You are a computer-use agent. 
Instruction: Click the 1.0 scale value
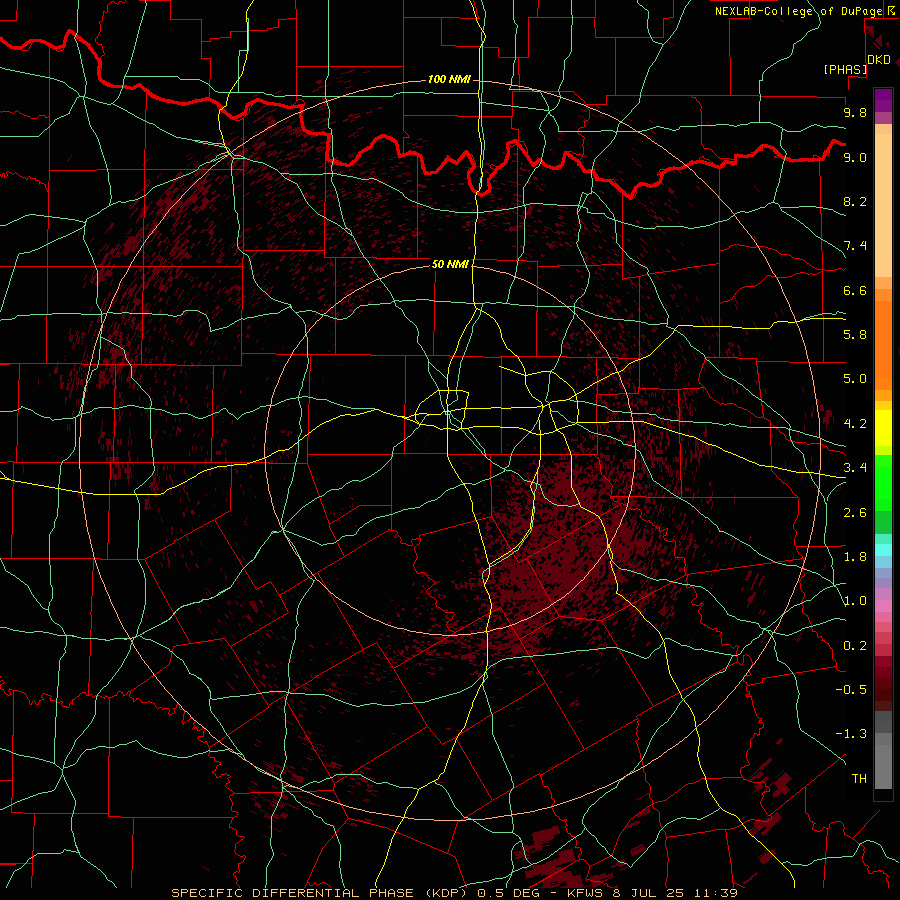[x=855, y=601]
